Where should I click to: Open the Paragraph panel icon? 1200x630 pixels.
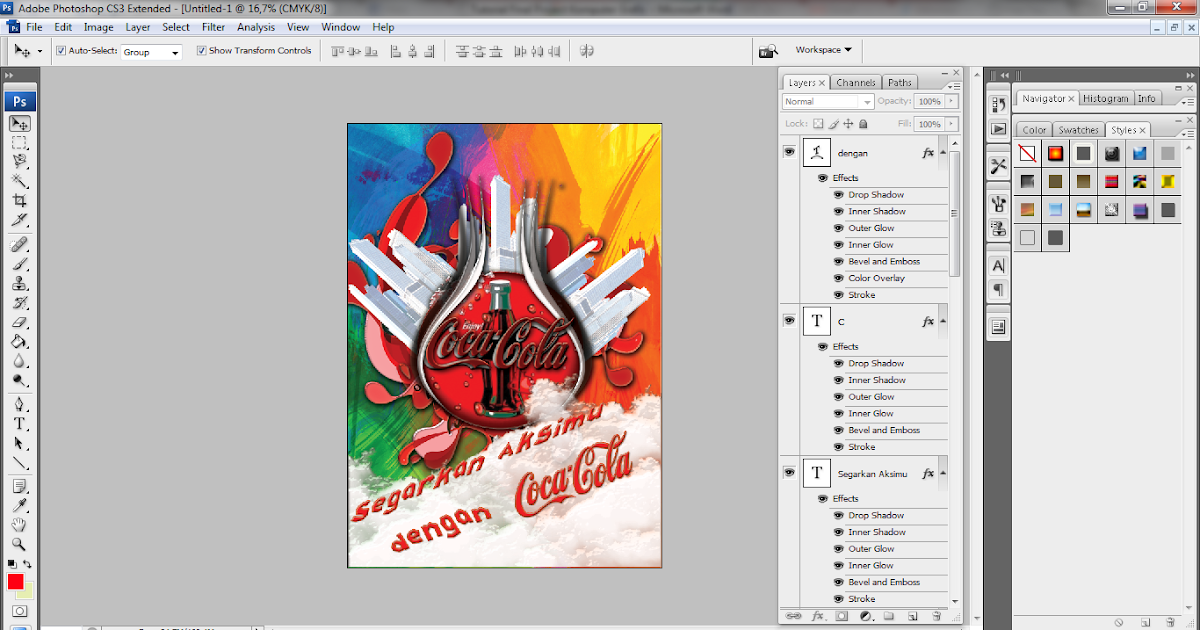pos(998,289)
